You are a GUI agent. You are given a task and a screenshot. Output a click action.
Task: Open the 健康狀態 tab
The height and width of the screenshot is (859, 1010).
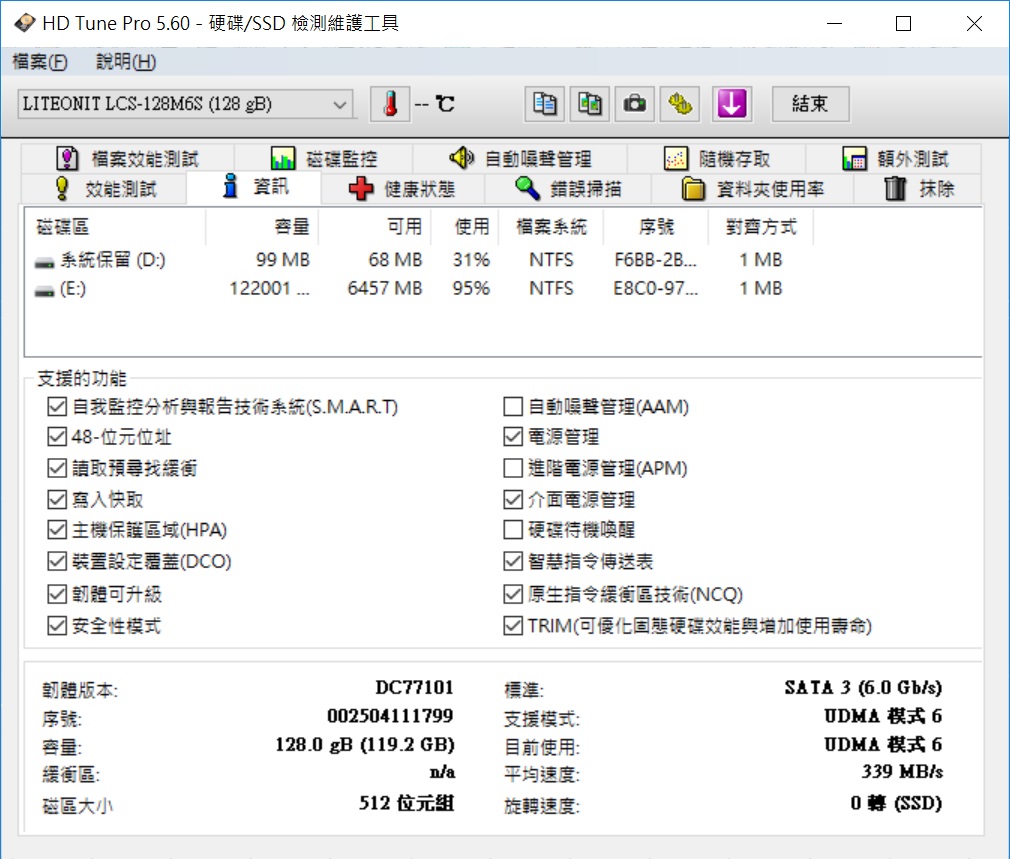point(403,189)
